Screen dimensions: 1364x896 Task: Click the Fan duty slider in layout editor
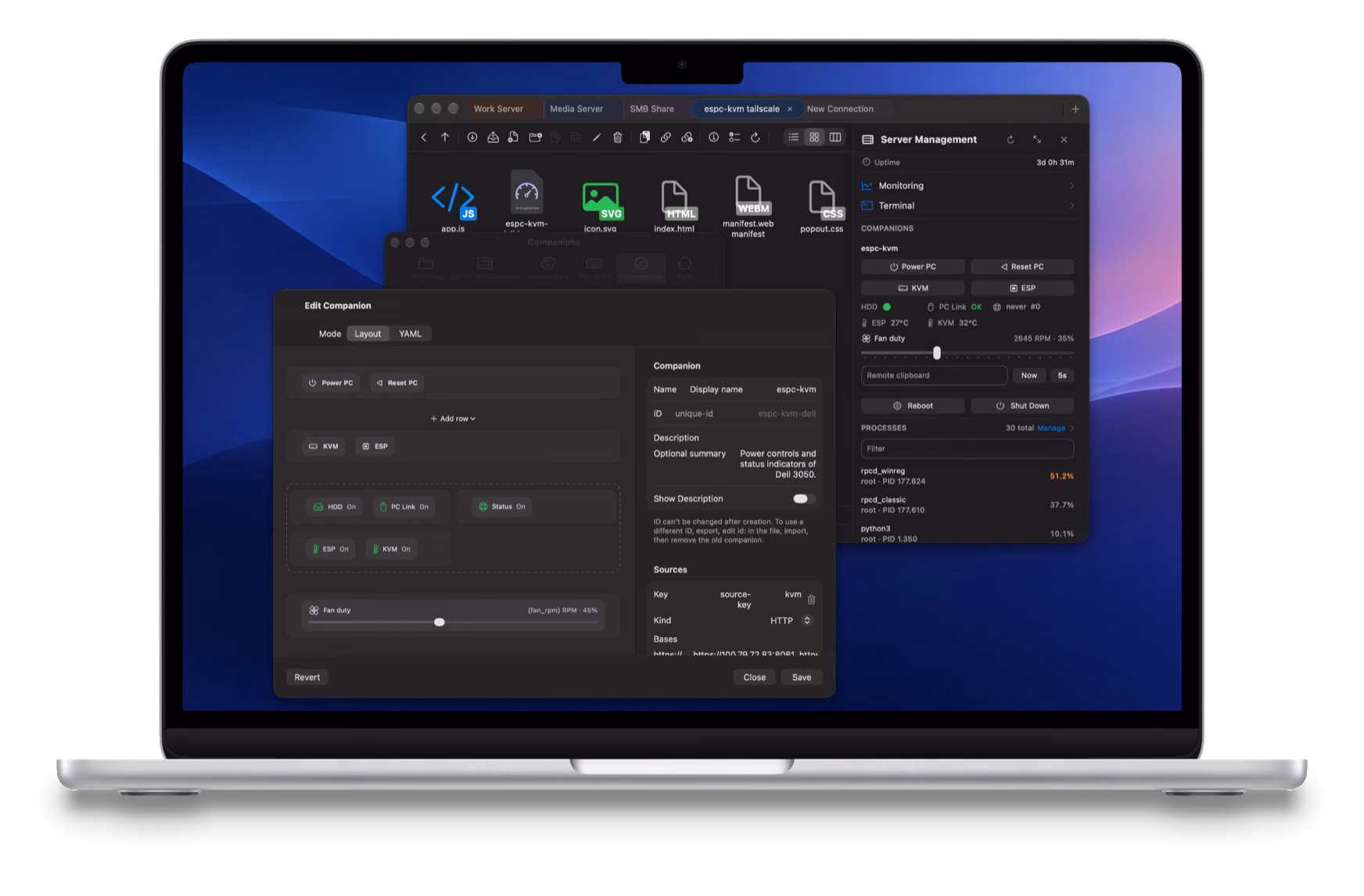click(454, 622)
